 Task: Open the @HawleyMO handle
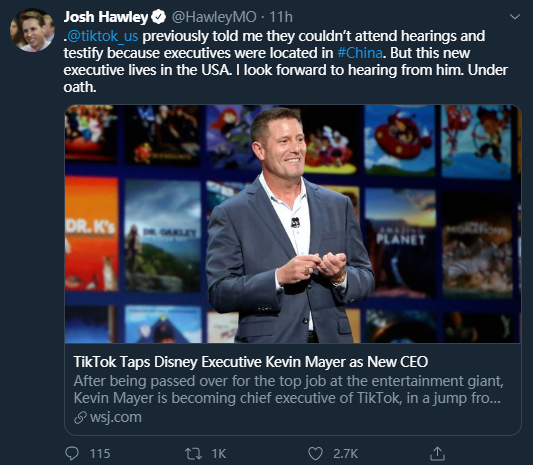tap(214, 17)
